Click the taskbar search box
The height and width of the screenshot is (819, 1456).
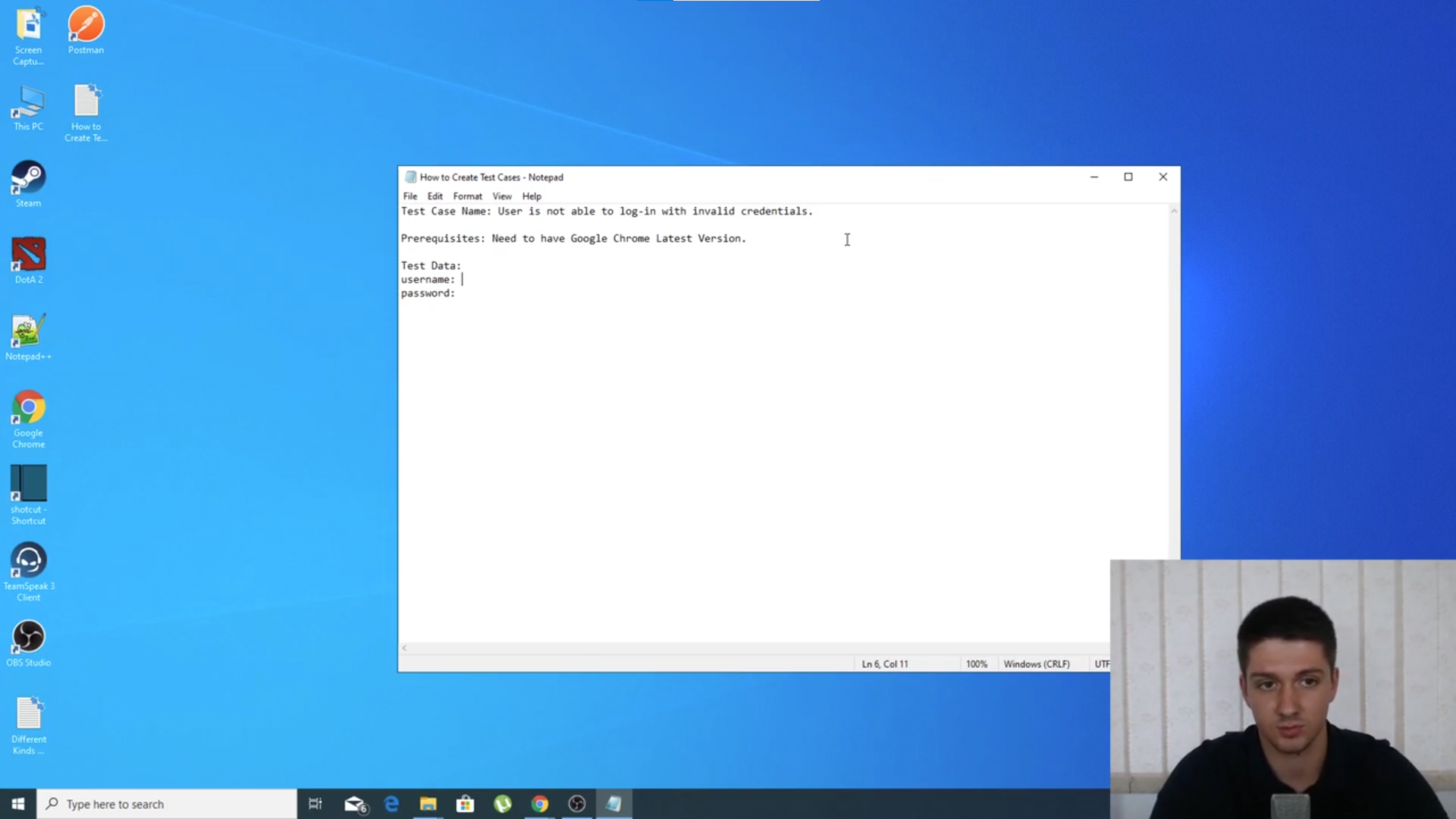(167, 804)
